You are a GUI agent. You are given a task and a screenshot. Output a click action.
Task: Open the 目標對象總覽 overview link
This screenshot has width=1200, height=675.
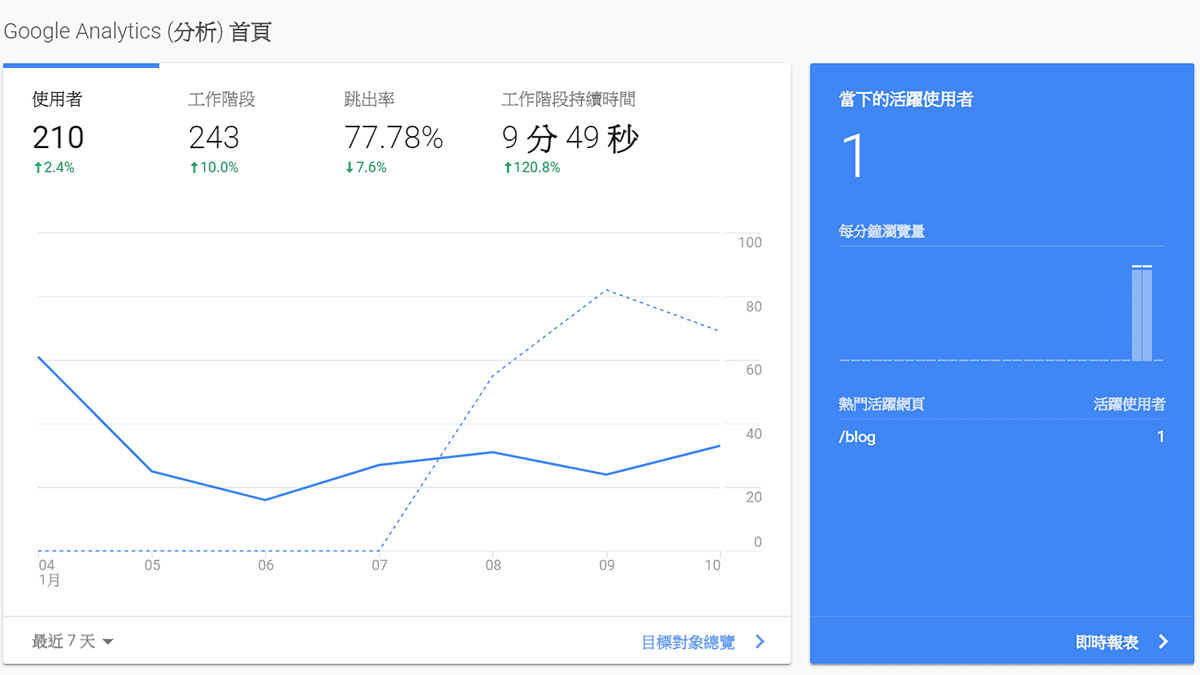690,643
